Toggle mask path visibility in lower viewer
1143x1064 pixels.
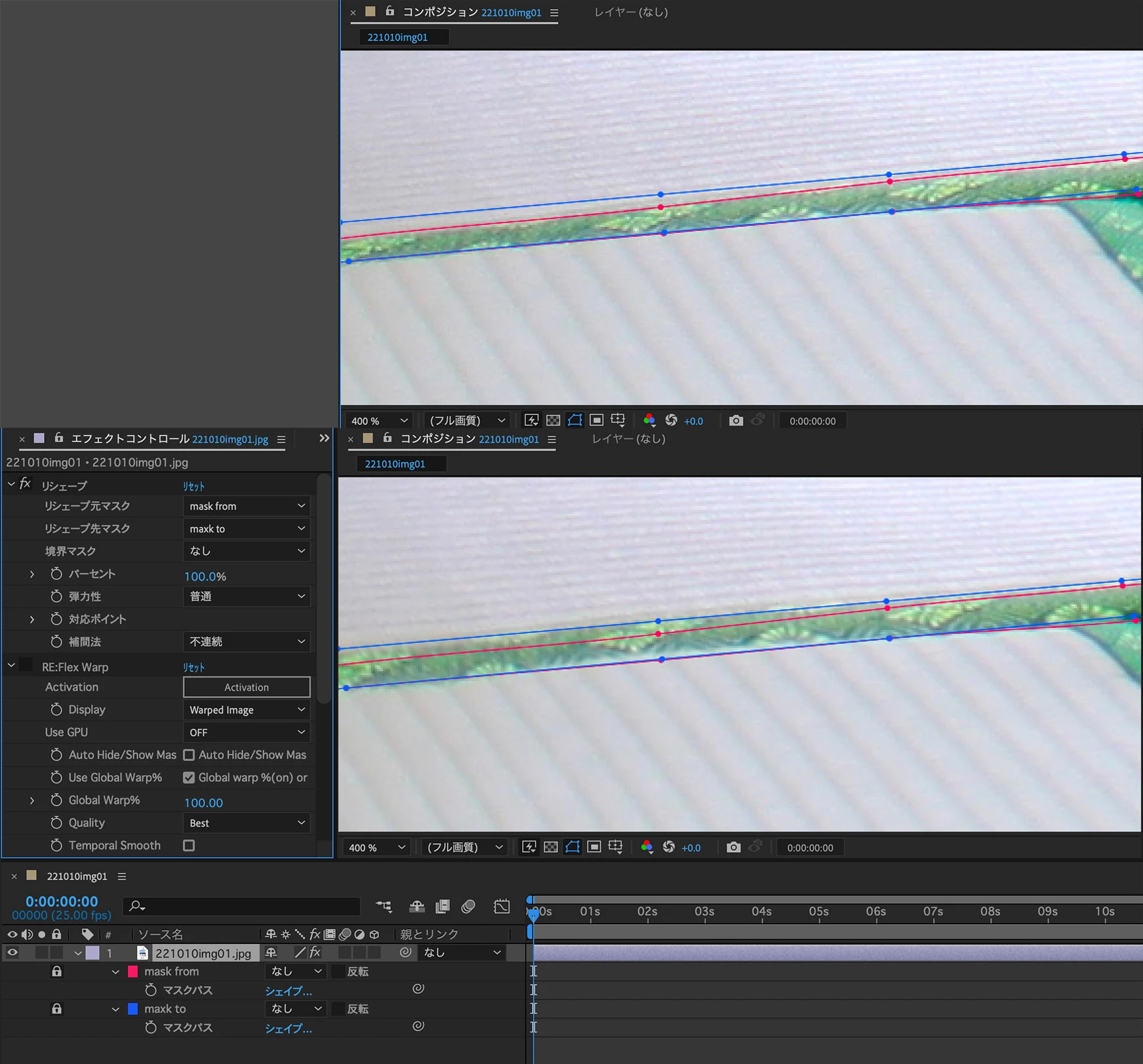[x=572, y=847]
